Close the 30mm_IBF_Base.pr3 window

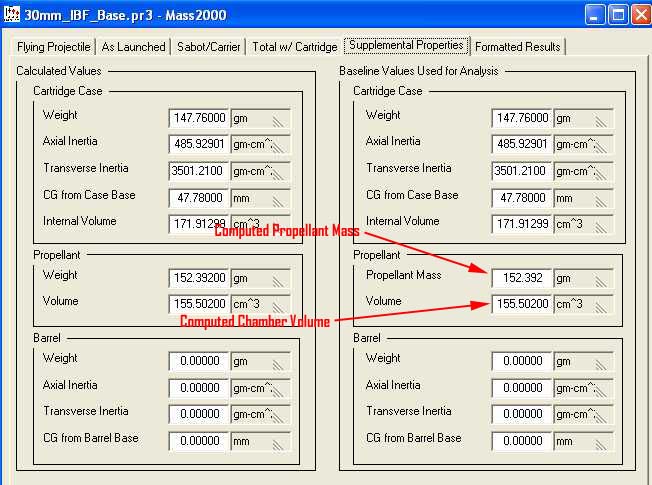point(639,14)
